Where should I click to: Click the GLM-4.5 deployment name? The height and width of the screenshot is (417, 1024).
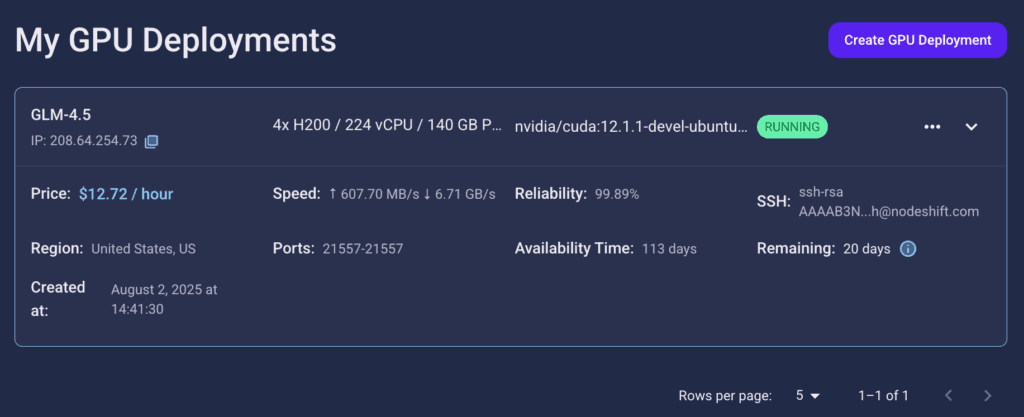61,115
